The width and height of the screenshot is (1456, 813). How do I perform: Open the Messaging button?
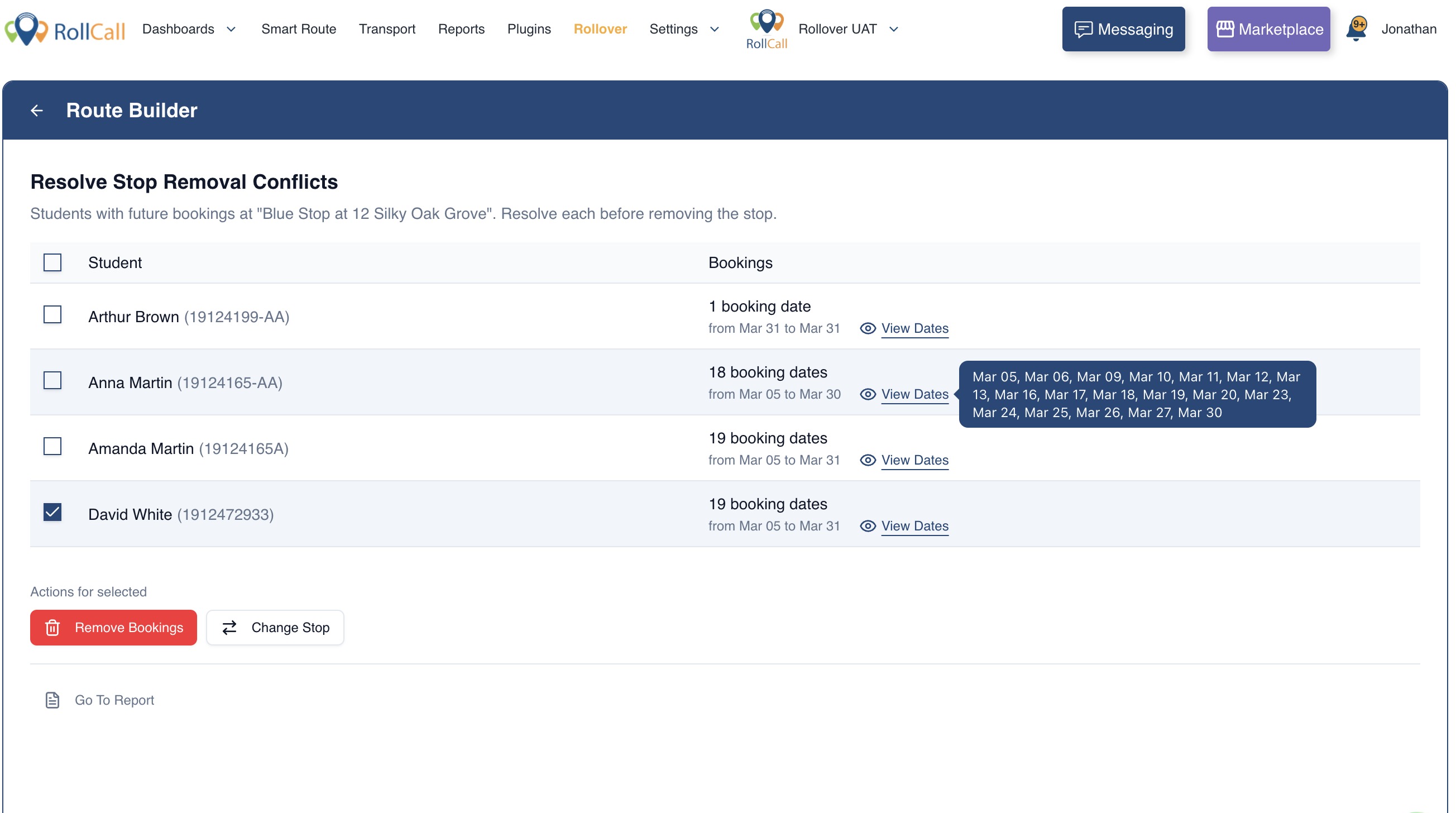(x=1123, y=29)
